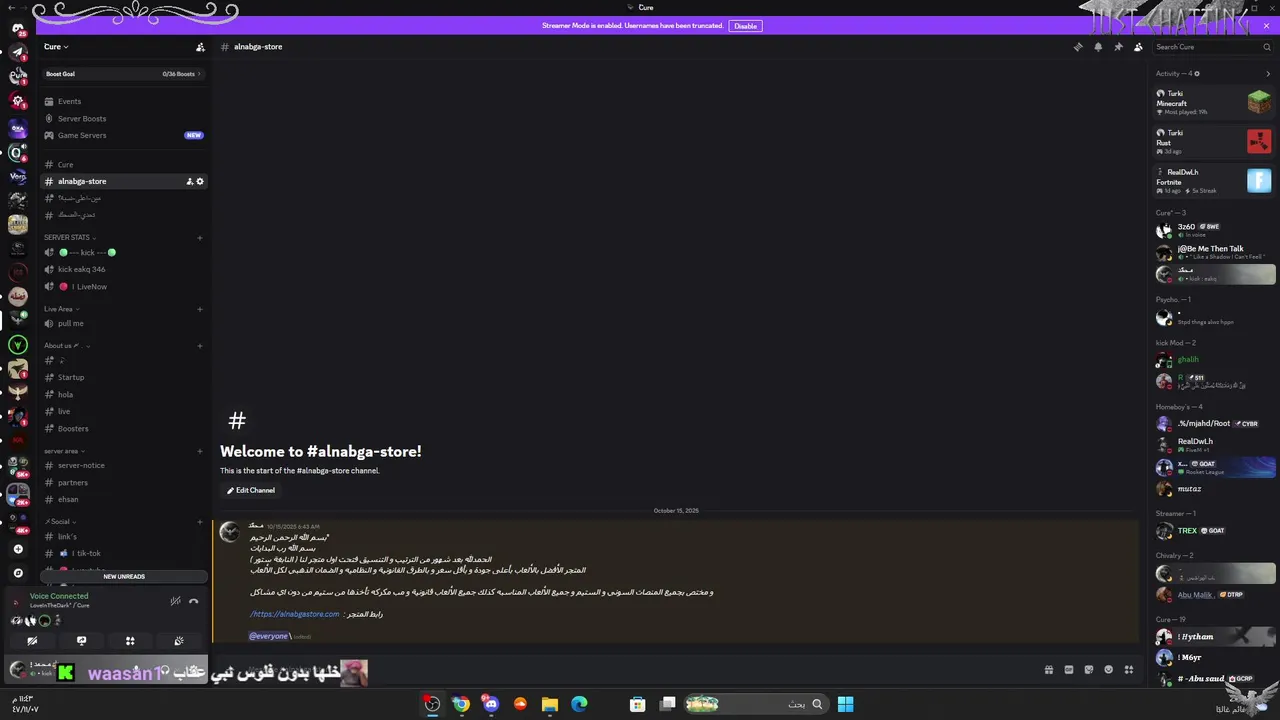Add channel to SERVER STATS with plus
The height and width of the screenshot is (720, 1280).
coord(200,238)
